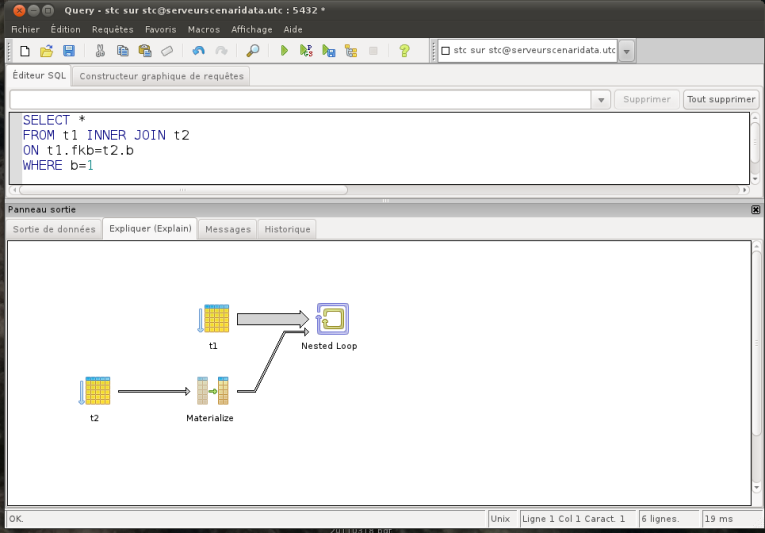Click the ON t1.fkb=t2.b line
The width and height of the screenshot is (765, 533).
pyautogui.click(x=78, y=150)
